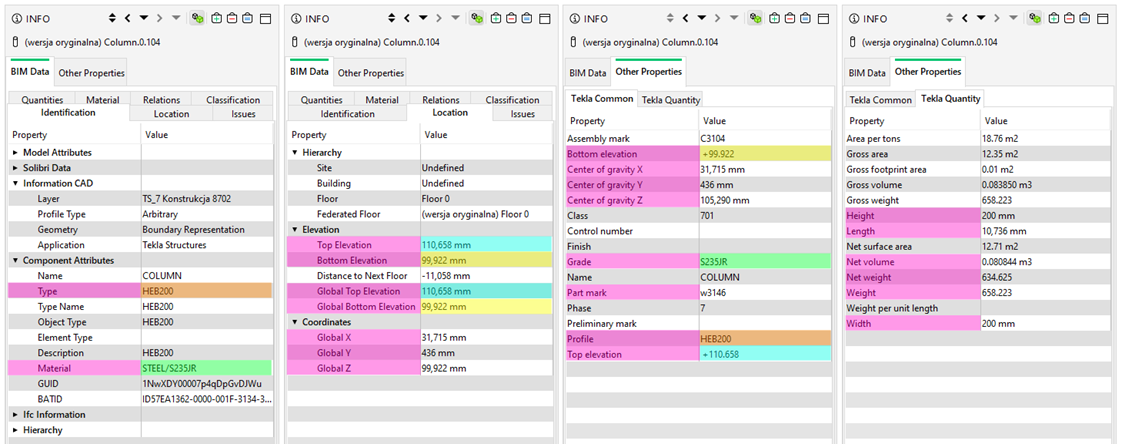Toggle zoom-to-selected in the Tekla Quantity panel toolbar
The image size is (1122, 444).
(1035, 18)
